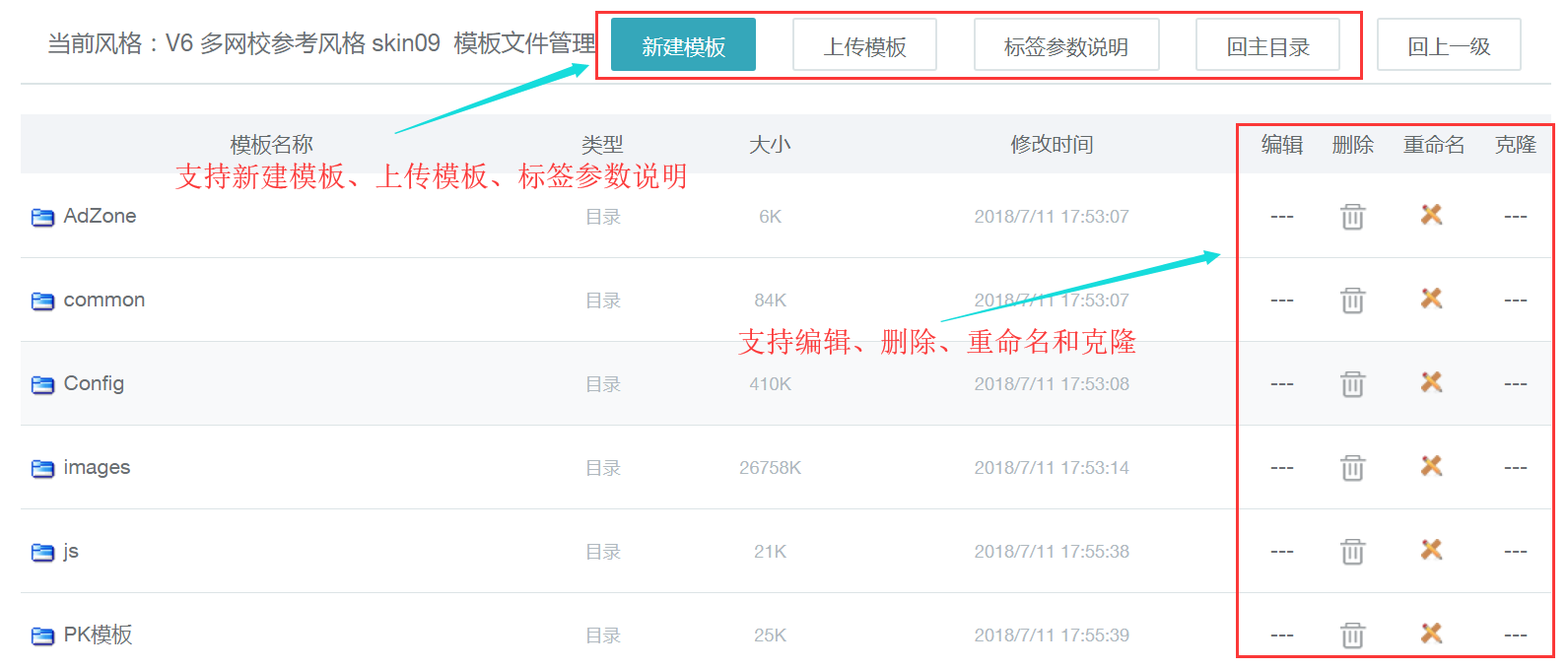Image resolution: width=1568 pixels, height=669 pixels.
Task: Open 标签参数说明 help
Action: [x=1066, y=45]
